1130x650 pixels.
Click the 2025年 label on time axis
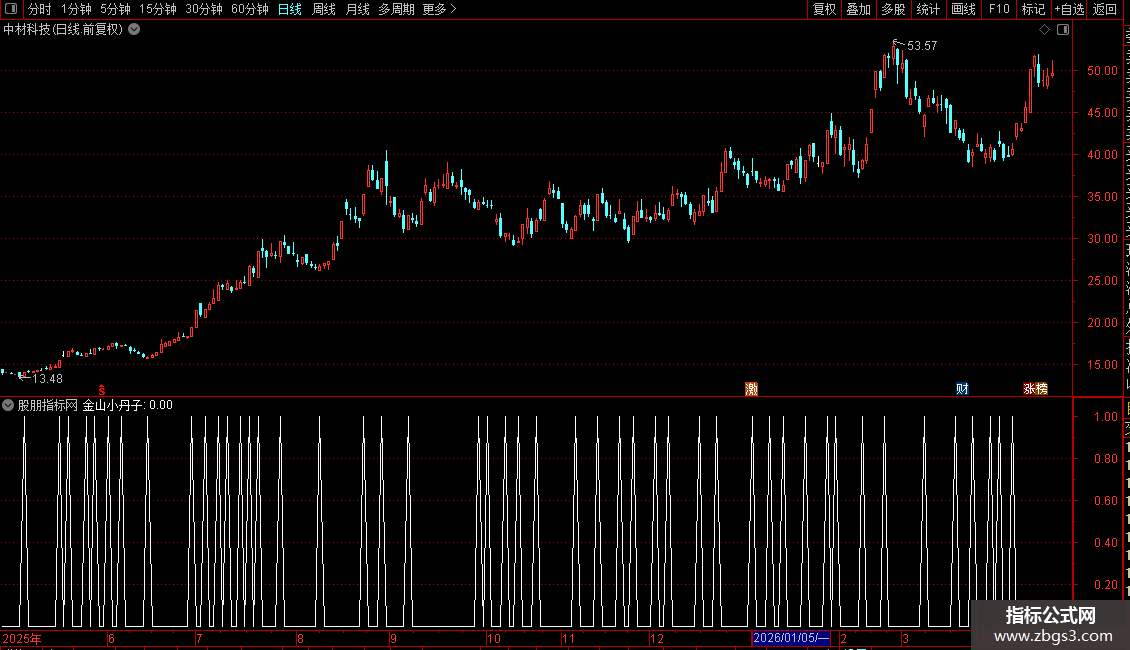click(x=22, y=638)
